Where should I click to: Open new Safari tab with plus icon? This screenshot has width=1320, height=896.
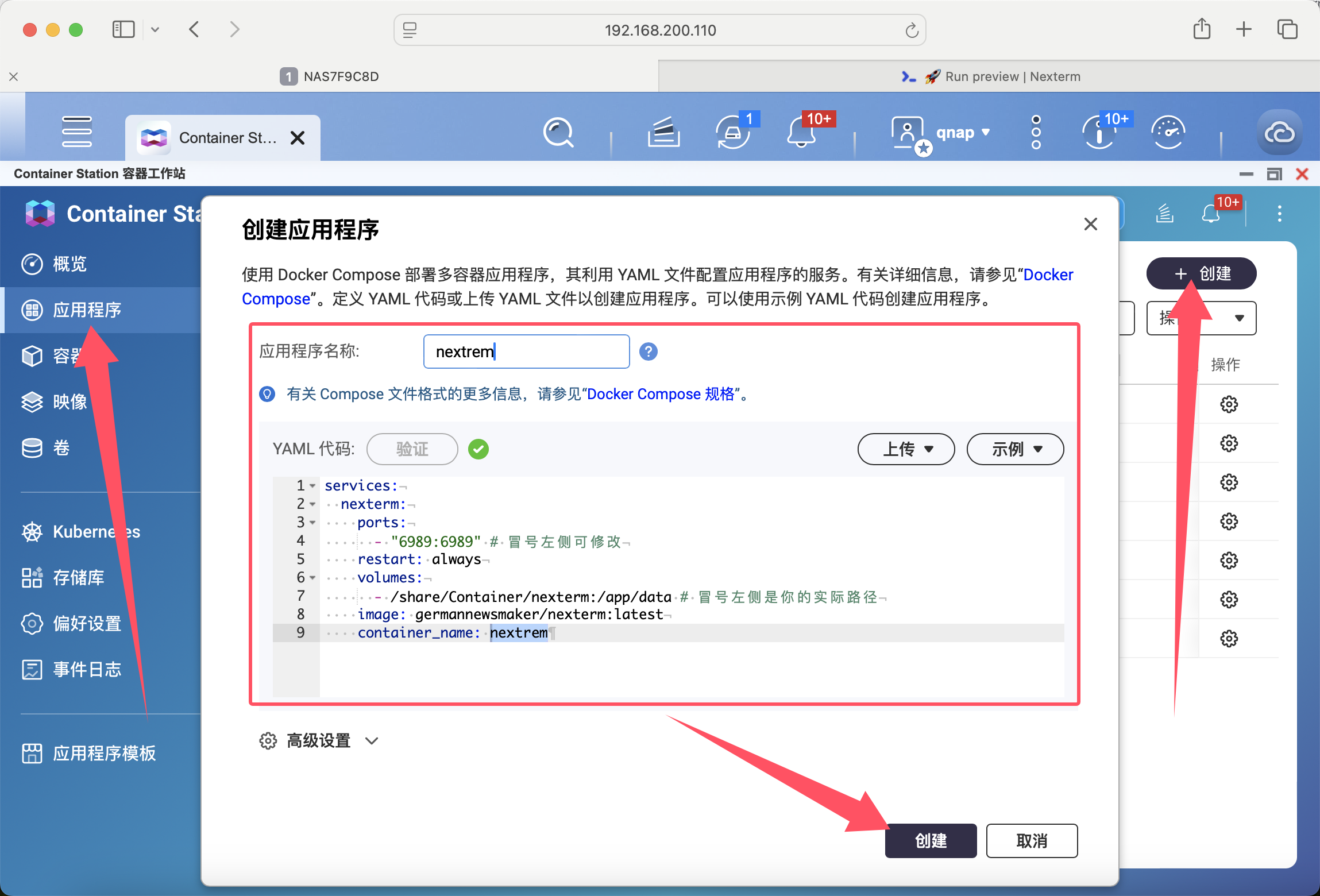click(x=1244, y=29)
